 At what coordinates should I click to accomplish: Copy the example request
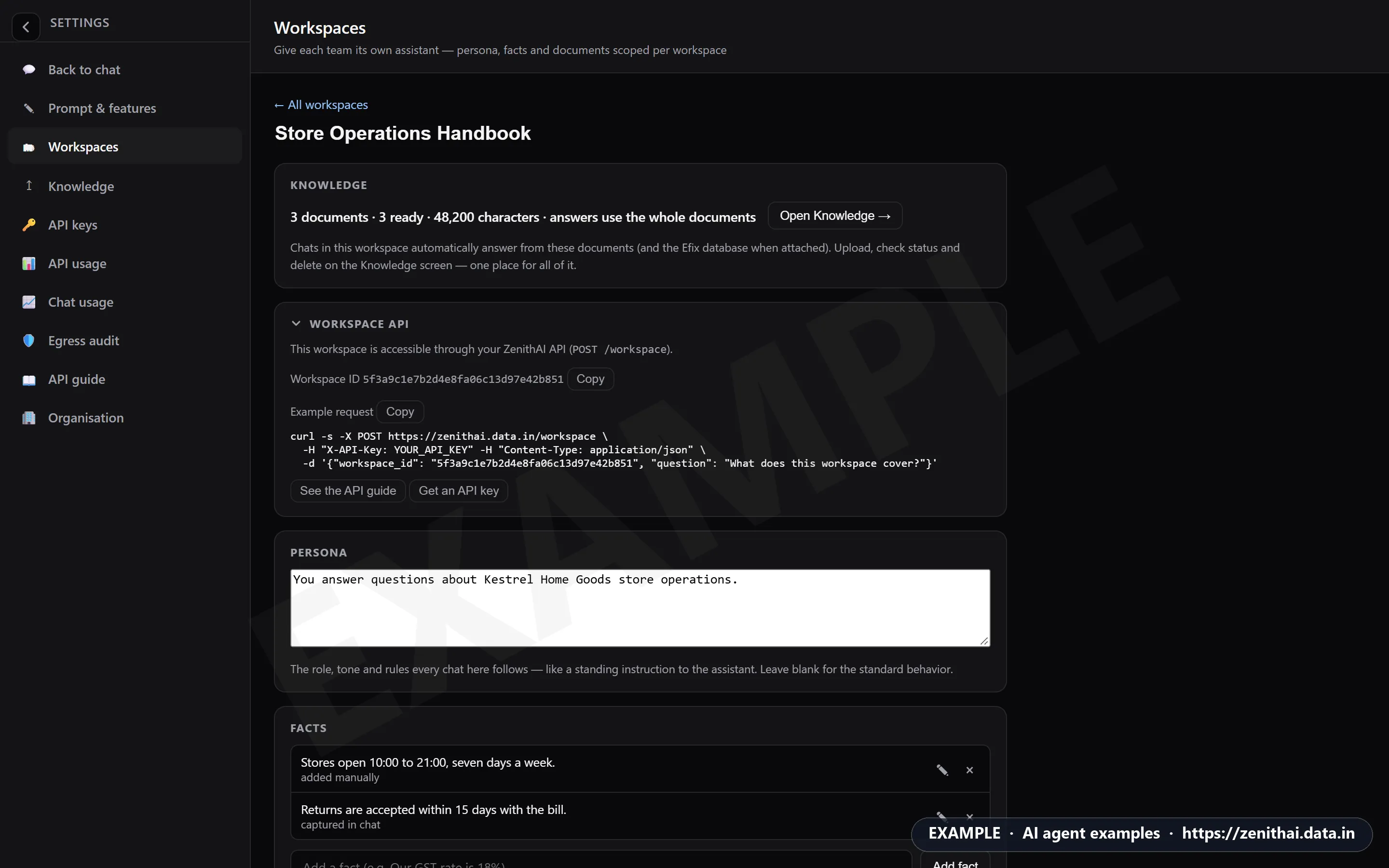pyautogui.click(x=399, y=412)
